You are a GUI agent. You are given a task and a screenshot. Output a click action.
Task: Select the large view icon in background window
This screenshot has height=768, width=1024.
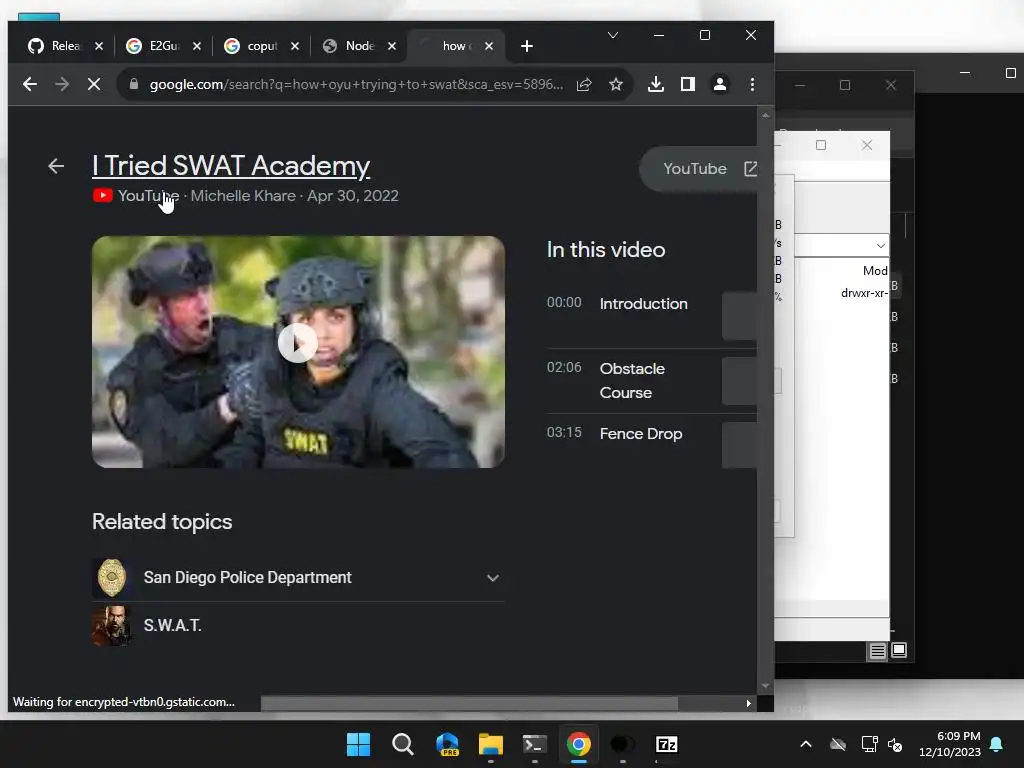pyautogui.click(x=899, y=650)
